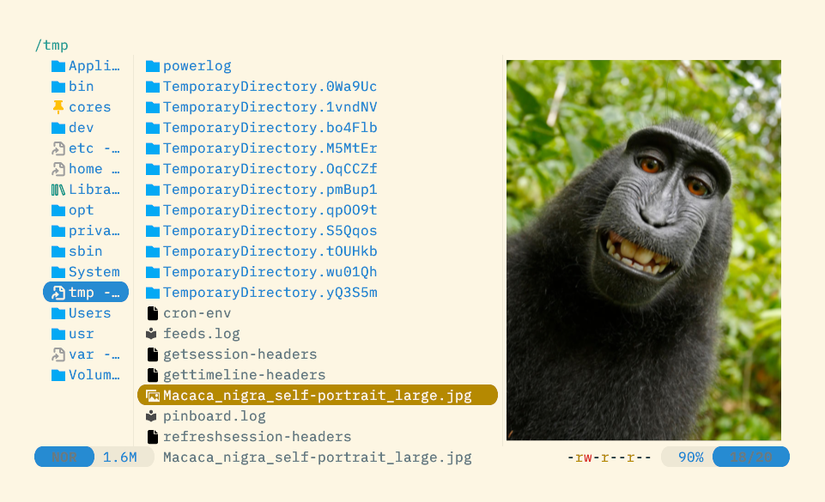Click the -rw-r--r-- permissions text
Viewport: 825px width, 502px height.
609,457
